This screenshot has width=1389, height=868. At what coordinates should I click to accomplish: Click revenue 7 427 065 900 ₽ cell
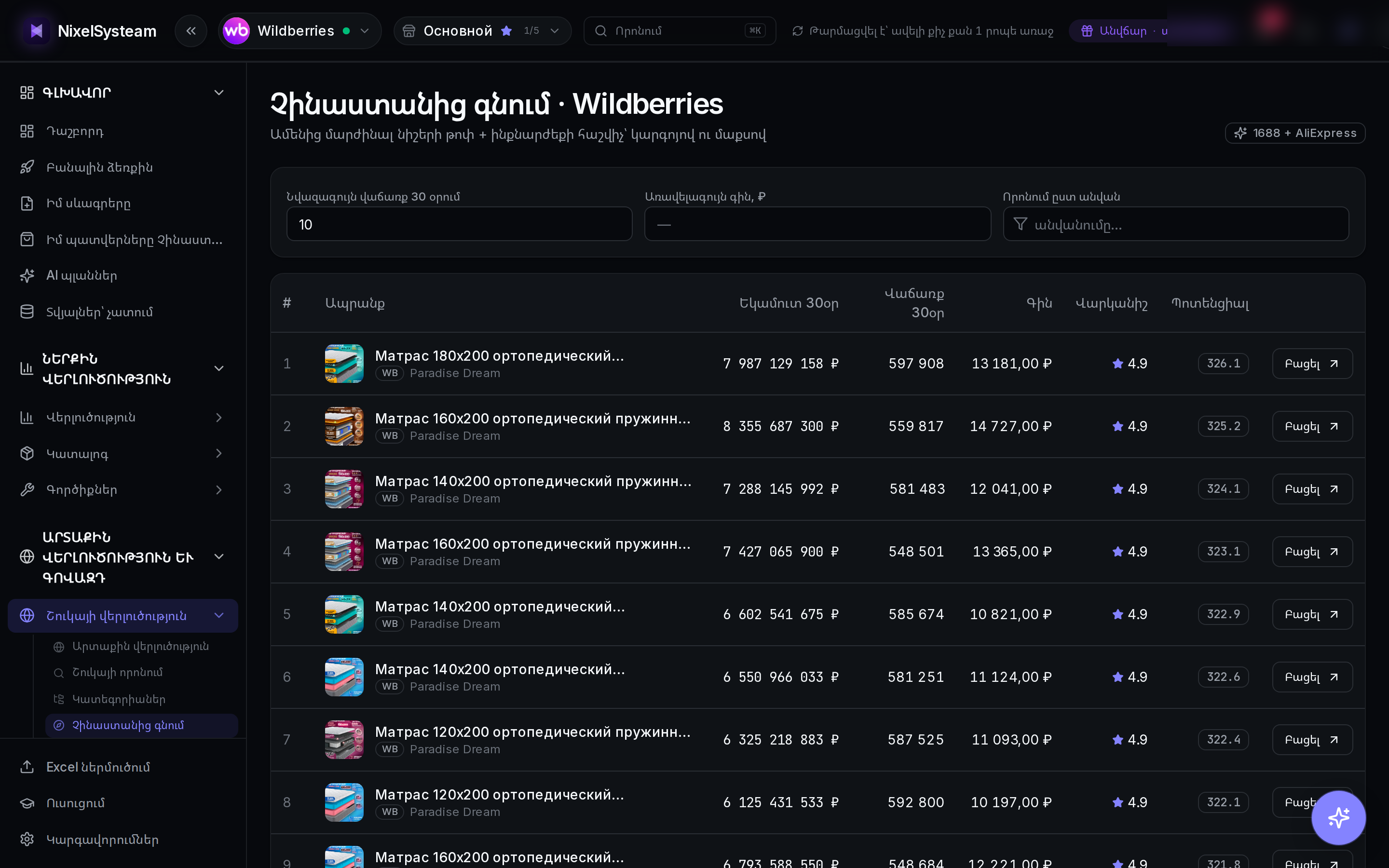coord(781,552)
